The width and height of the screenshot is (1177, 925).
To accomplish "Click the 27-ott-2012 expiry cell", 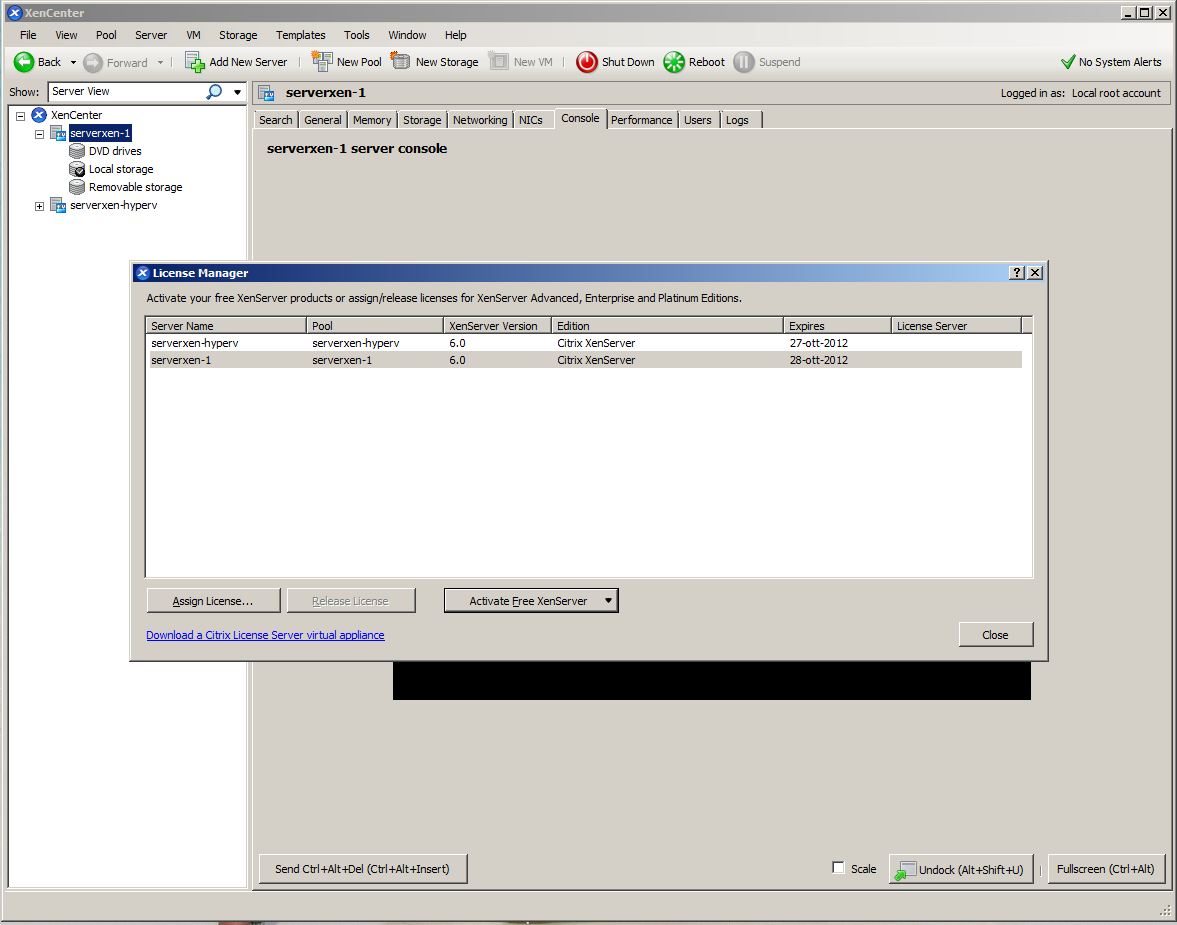I will pos(818,343).
